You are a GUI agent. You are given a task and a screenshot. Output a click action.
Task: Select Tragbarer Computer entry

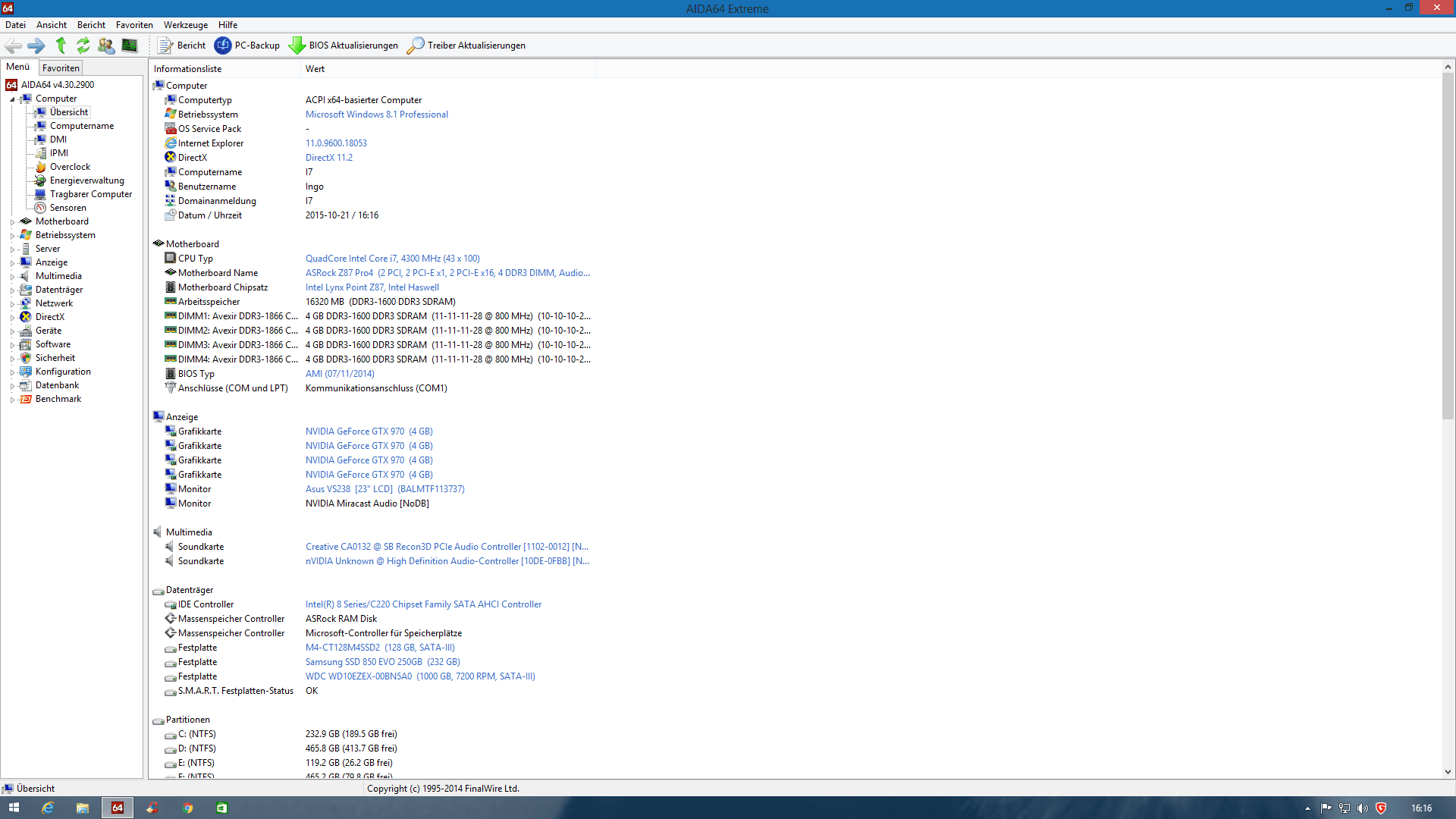[x=91, y=194]
